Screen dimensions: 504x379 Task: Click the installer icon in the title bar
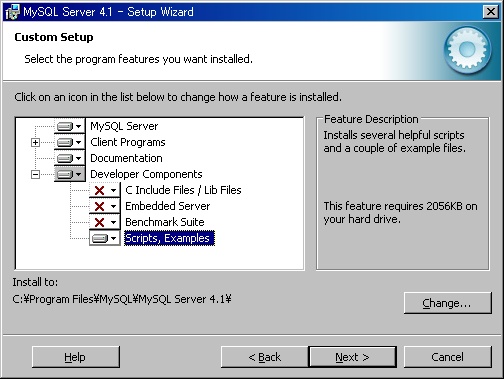pyautogui.click(x=13, y=12)
